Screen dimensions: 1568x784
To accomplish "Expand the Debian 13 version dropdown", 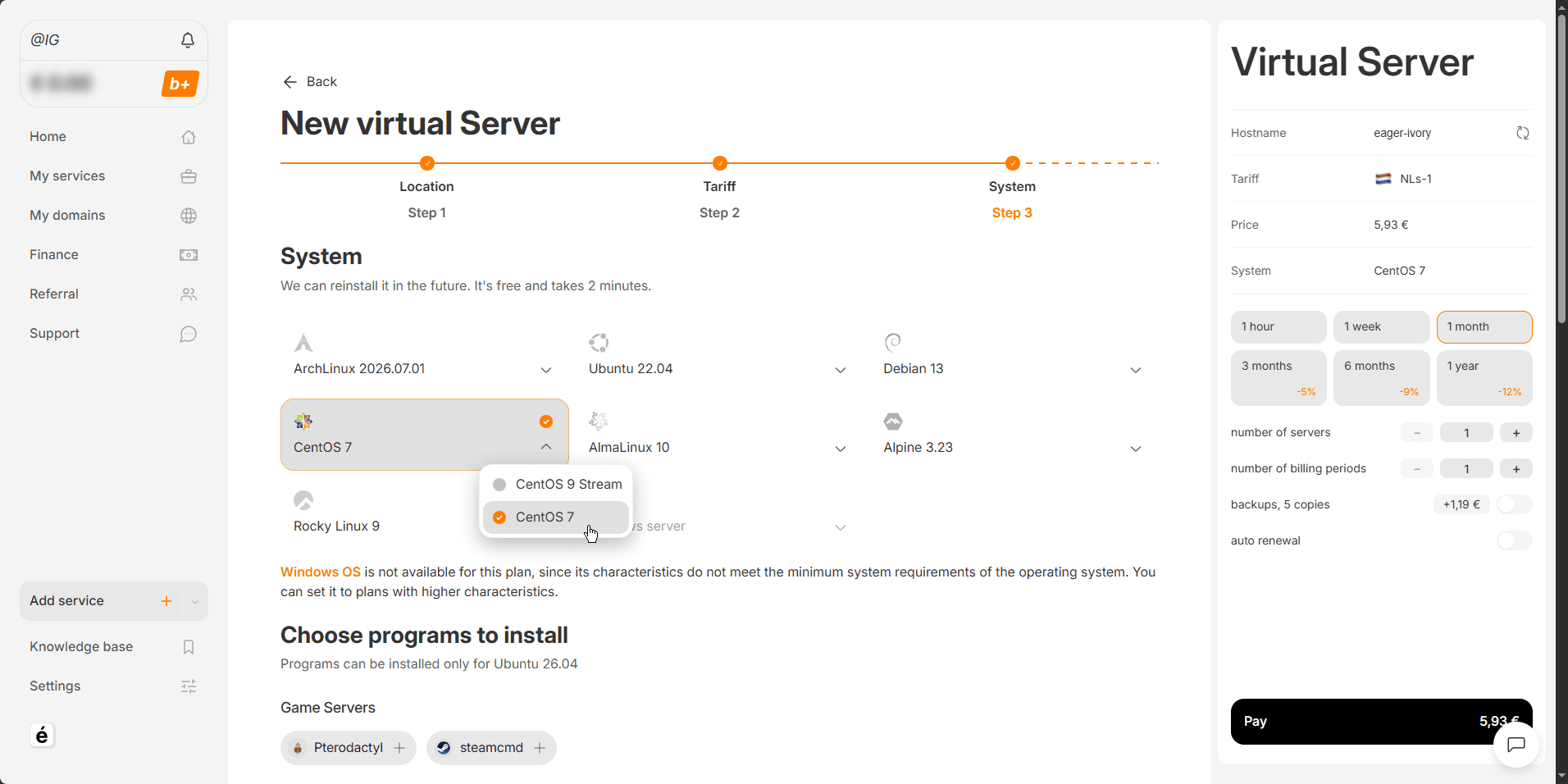I will (x=1136, y=371).
